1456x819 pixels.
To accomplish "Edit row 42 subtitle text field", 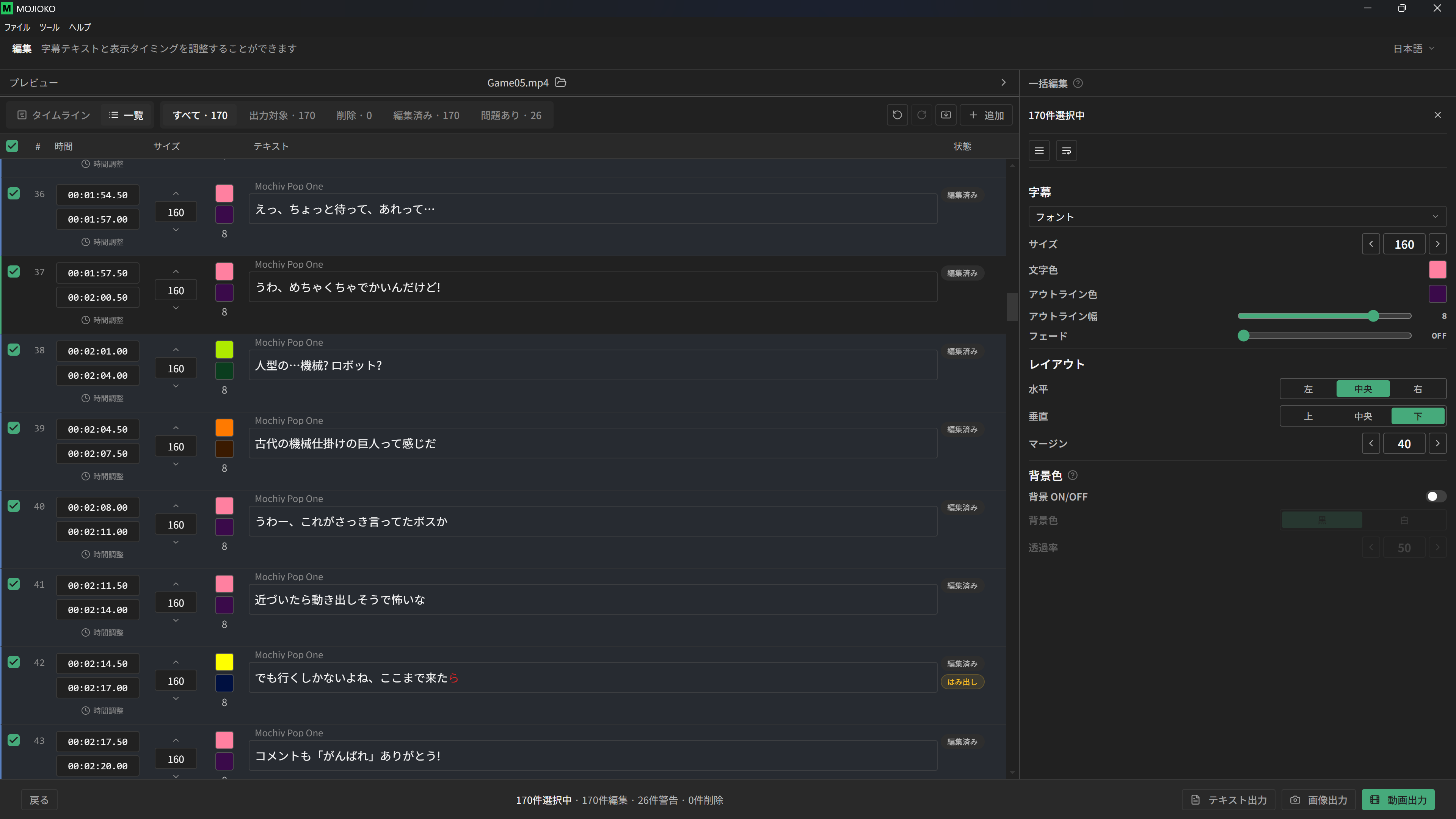I will (x=593, y=678).
